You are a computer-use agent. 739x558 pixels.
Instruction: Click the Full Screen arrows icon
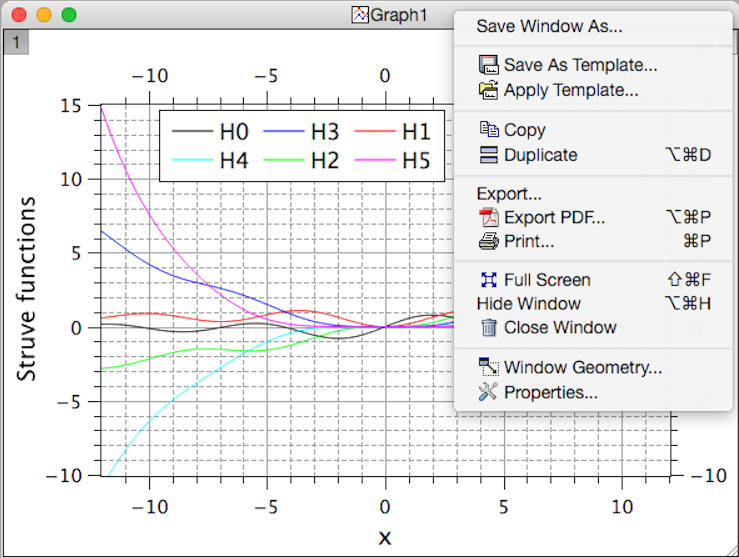pyautogui.click(x=488, y=280)
